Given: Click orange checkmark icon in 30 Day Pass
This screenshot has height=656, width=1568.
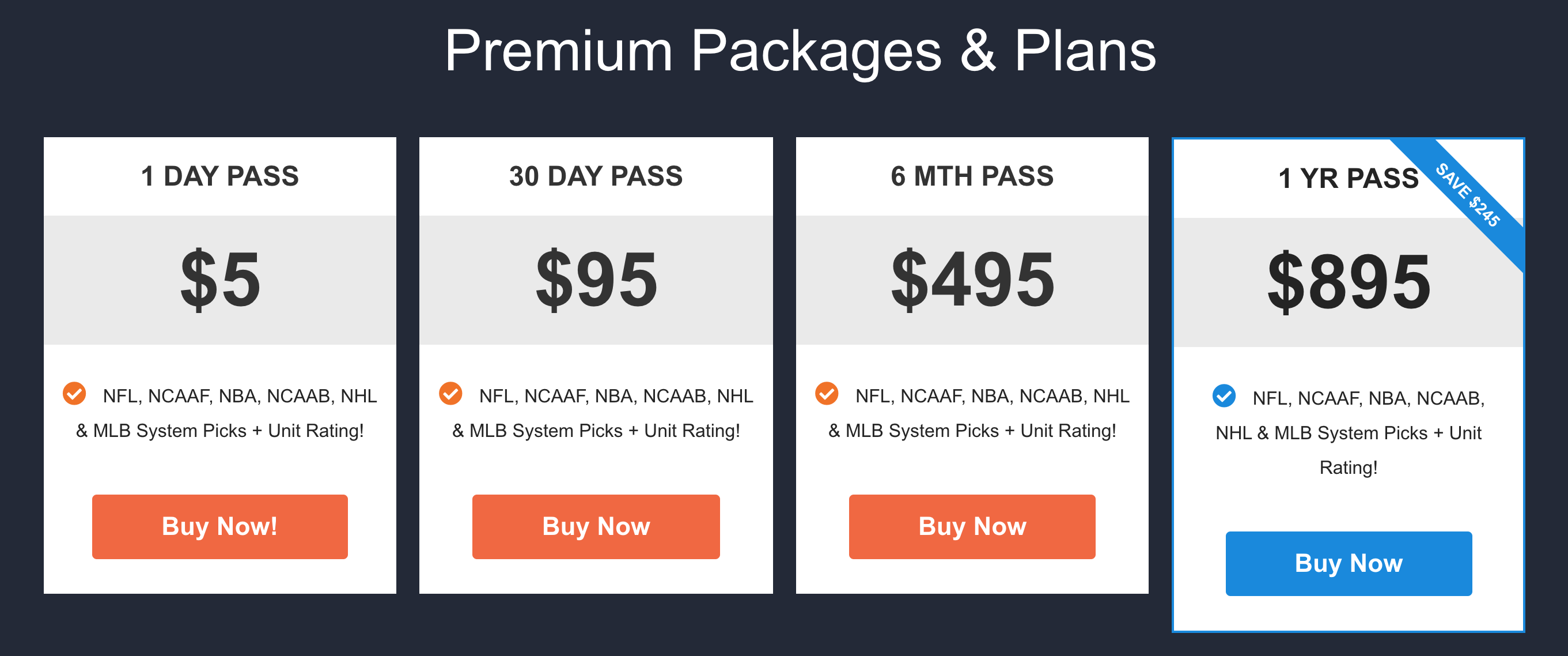Looking at the screenshot, I should coord(450,394).
